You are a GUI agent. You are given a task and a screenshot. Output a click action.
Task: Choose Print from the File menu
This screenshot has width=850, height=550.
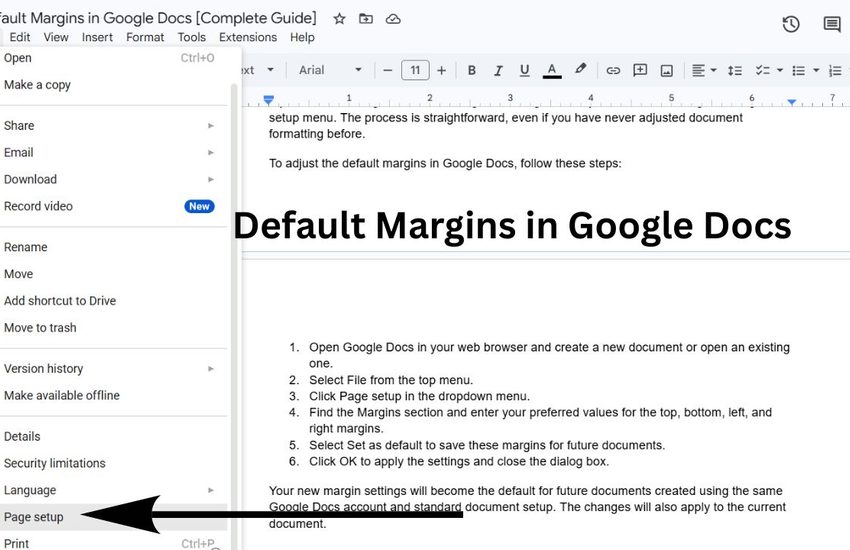[113, 542]
